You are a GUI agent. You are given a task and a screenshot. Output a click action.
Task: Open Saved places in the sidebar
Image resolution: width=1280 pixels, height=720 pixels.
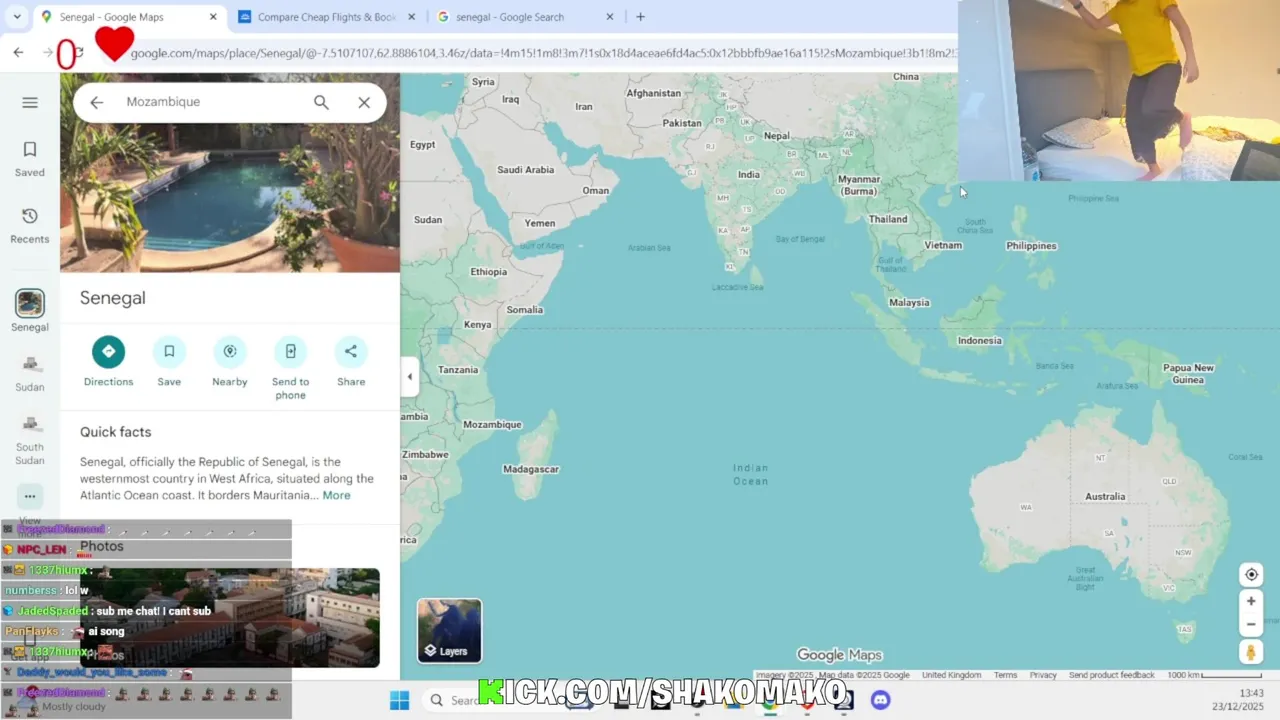click(30, 158)
